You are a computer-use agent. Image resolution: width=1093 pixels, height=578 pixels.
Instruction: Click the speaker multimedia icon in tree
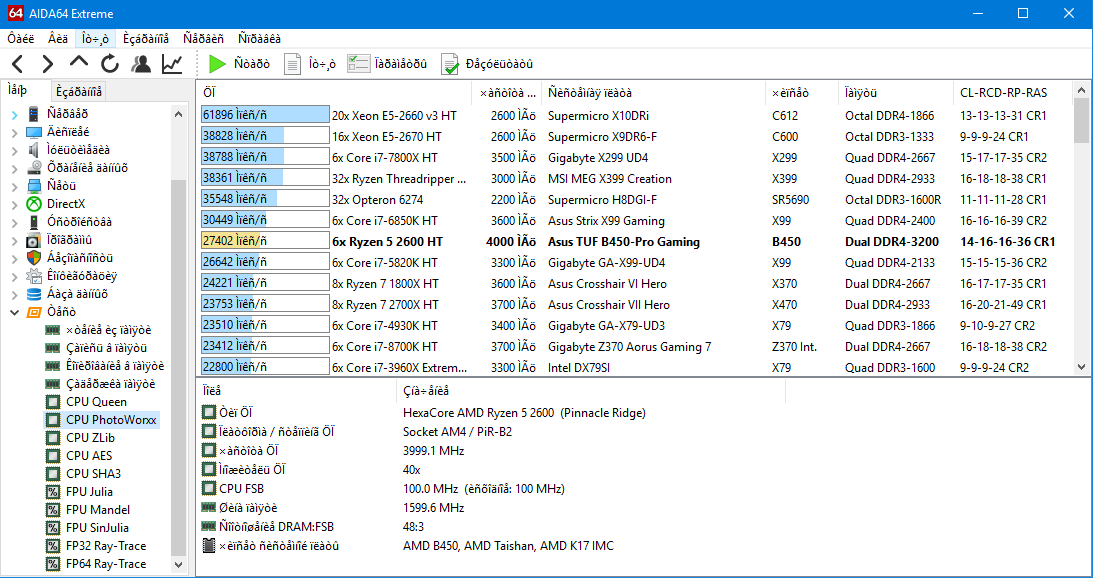[34, 150]
